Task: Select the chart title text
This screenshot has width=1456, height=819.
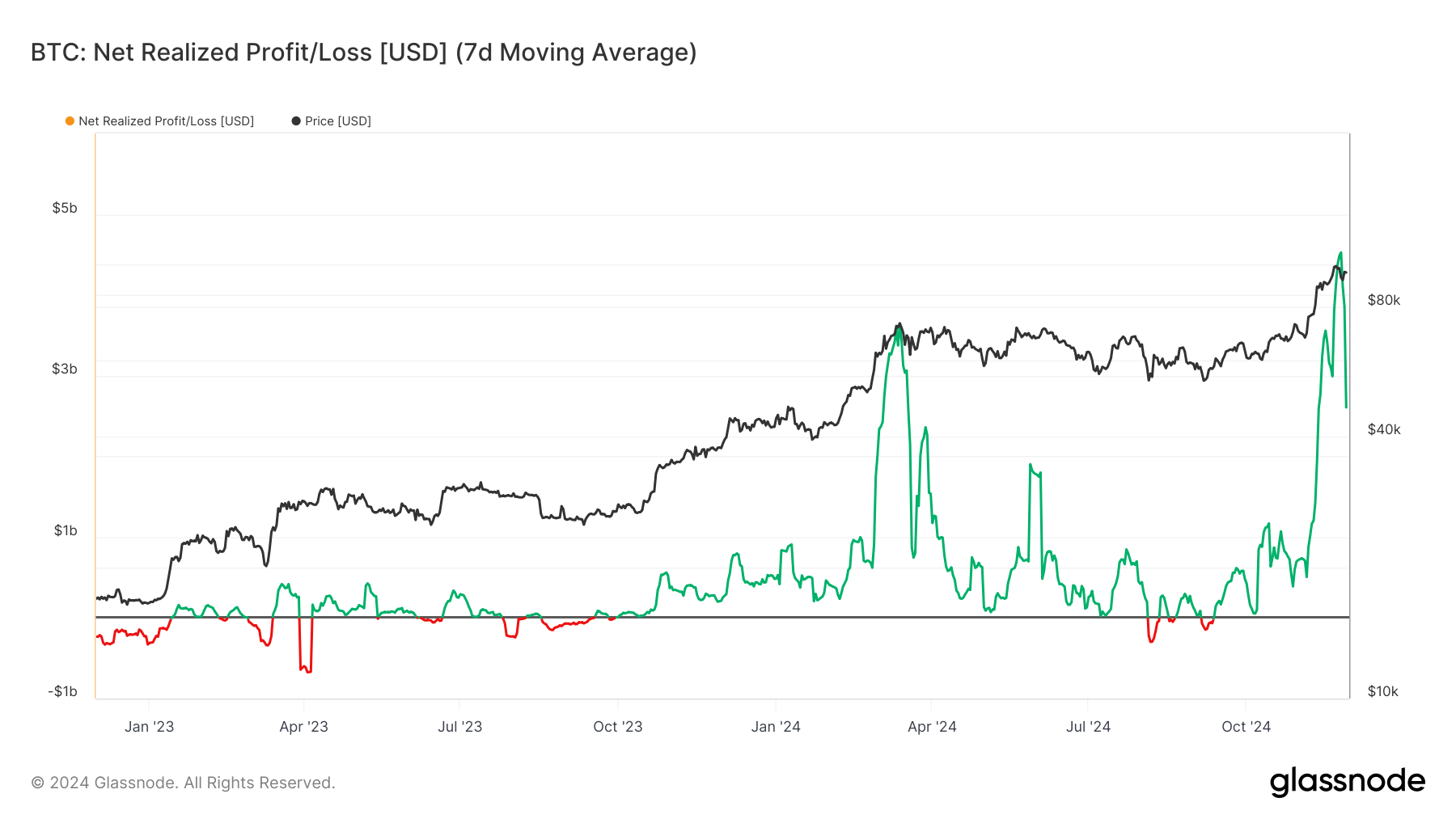Action: click(363, 53)
